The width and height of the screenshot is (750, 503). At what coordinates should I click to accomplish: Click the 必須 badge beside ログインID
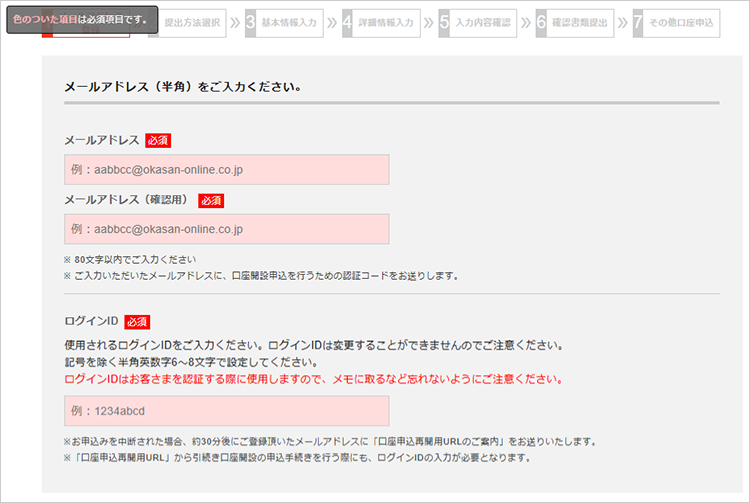(137, 322)
